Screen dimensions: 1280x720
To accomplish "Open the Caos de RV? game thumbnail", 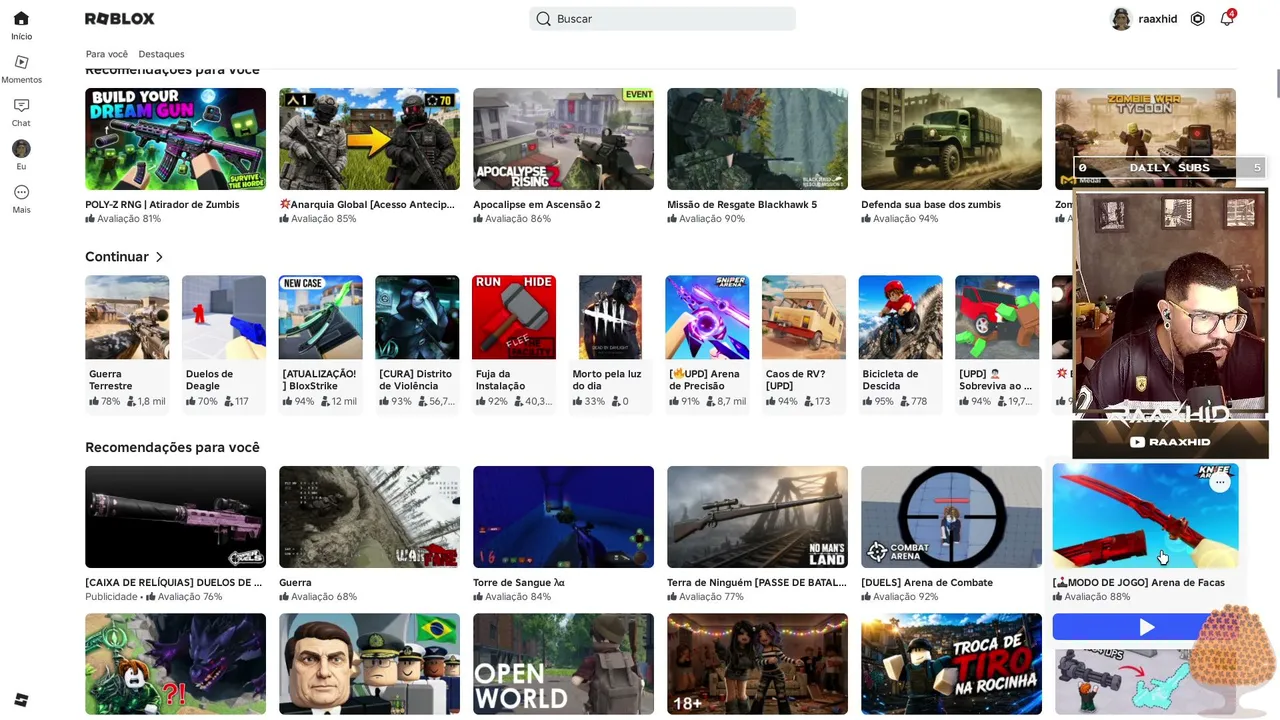I will 804,317.
